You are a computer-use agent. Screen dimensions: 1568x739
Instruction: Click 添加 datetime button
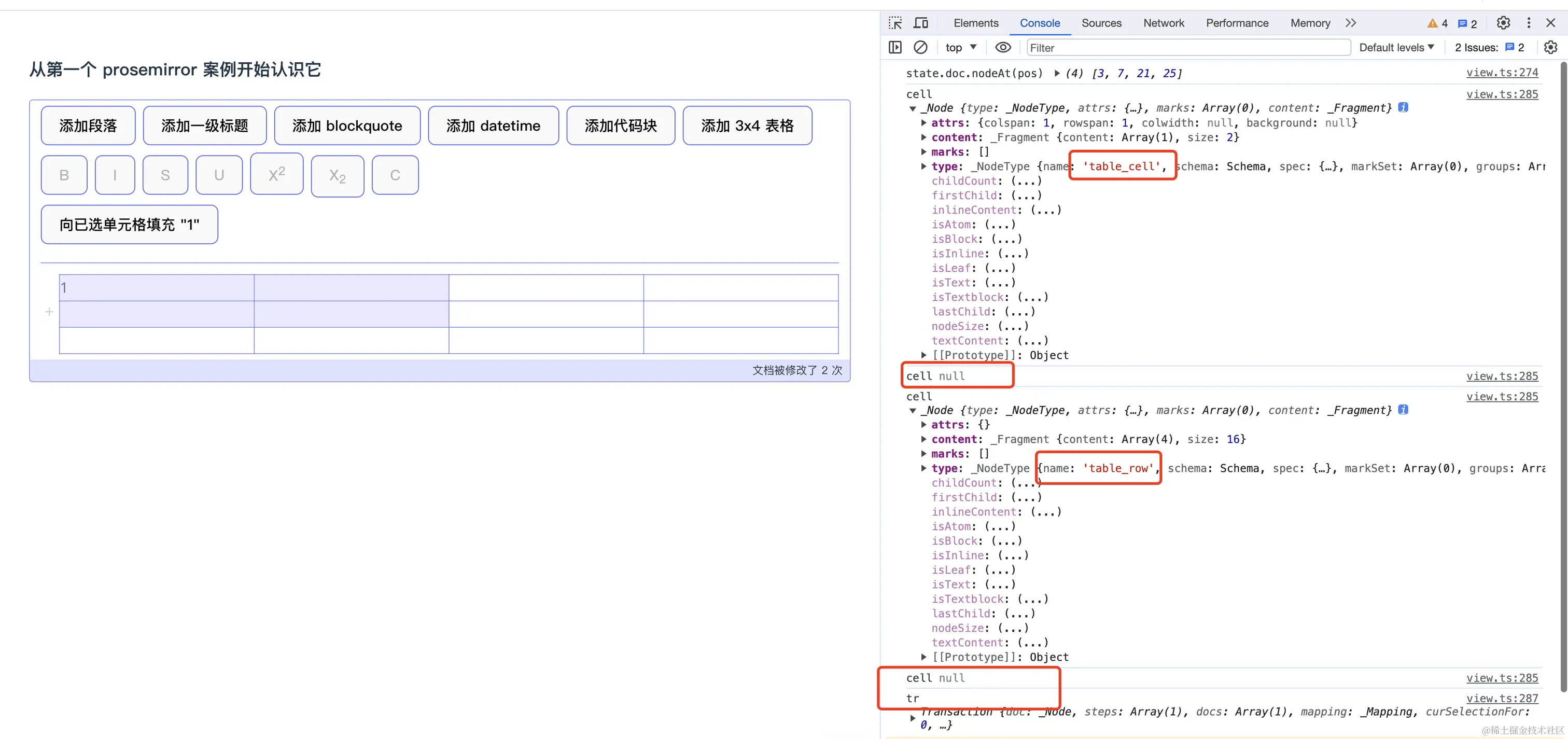point(493,126)
